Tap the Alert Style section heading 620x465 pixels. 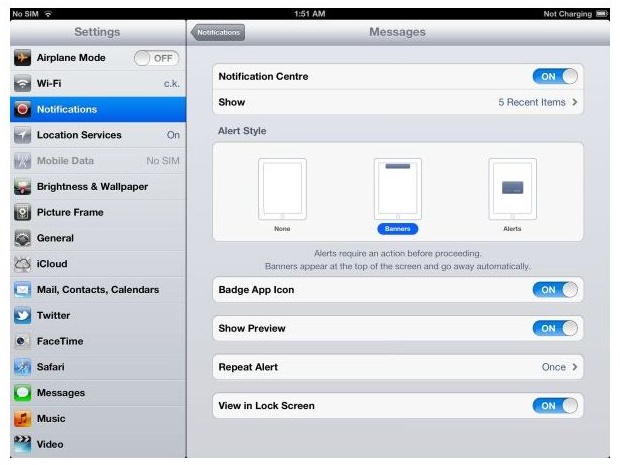(x=242, y=131)
